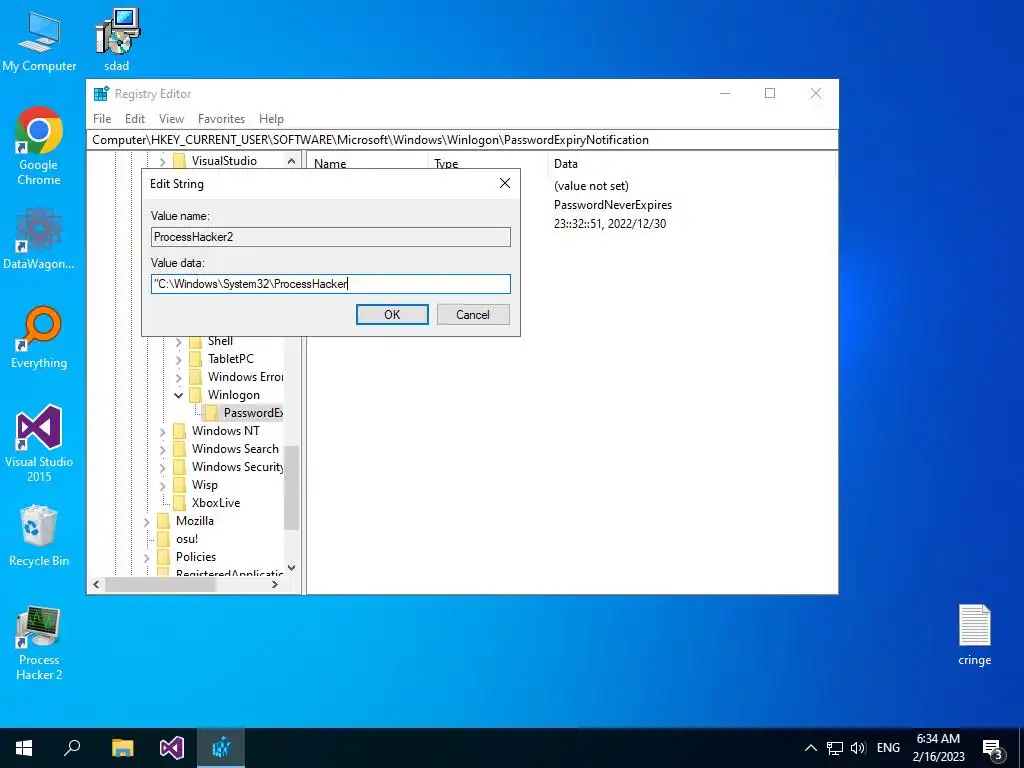Select Registry Editor taskbar button
This screenshot has height=768, width=1024.
(x=221, y=748)
